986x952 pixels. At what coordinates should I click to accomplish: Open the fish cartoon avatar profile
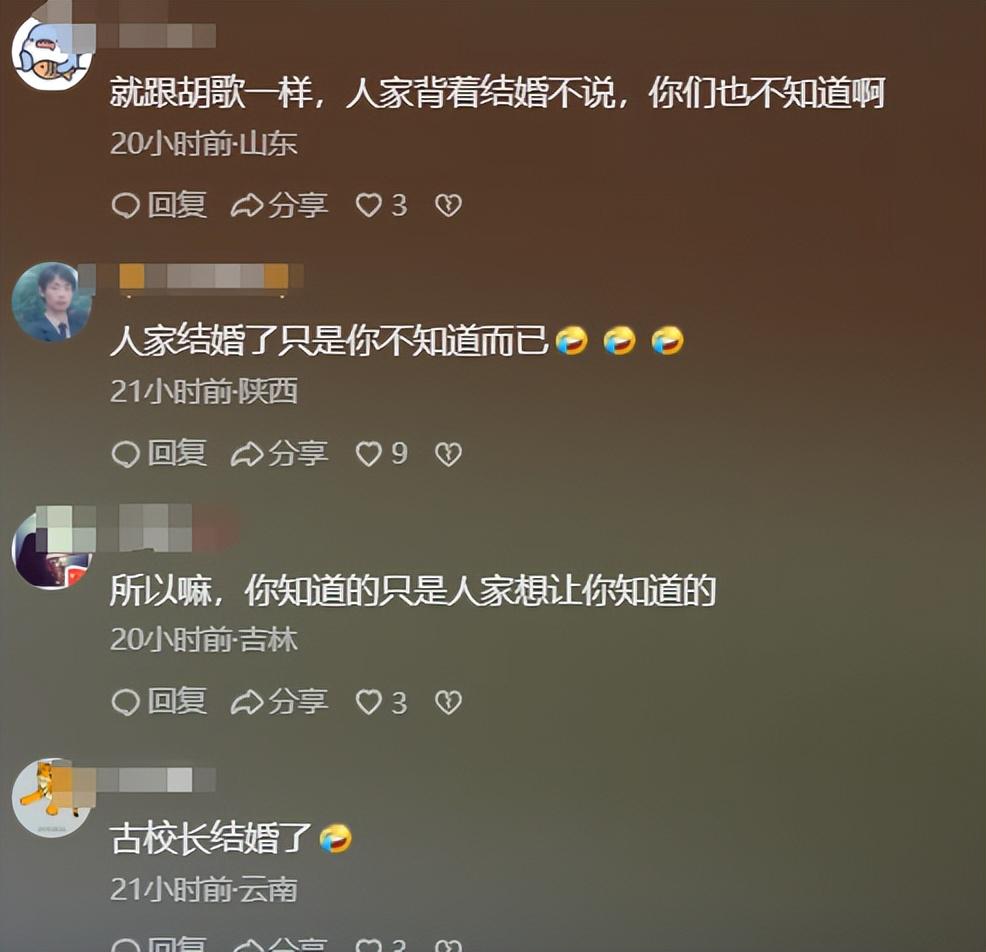tap(52, 53)
